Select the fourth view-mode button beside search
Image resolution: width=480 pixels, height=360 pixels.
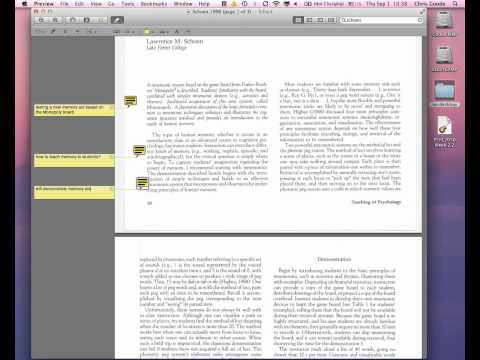331,20
